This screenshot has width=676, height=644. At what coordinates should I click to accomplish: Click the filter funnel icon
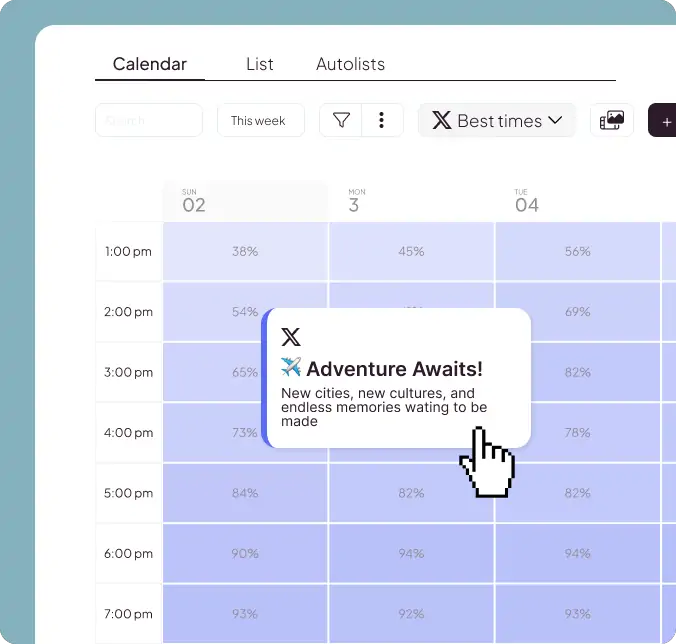(341, 121)
